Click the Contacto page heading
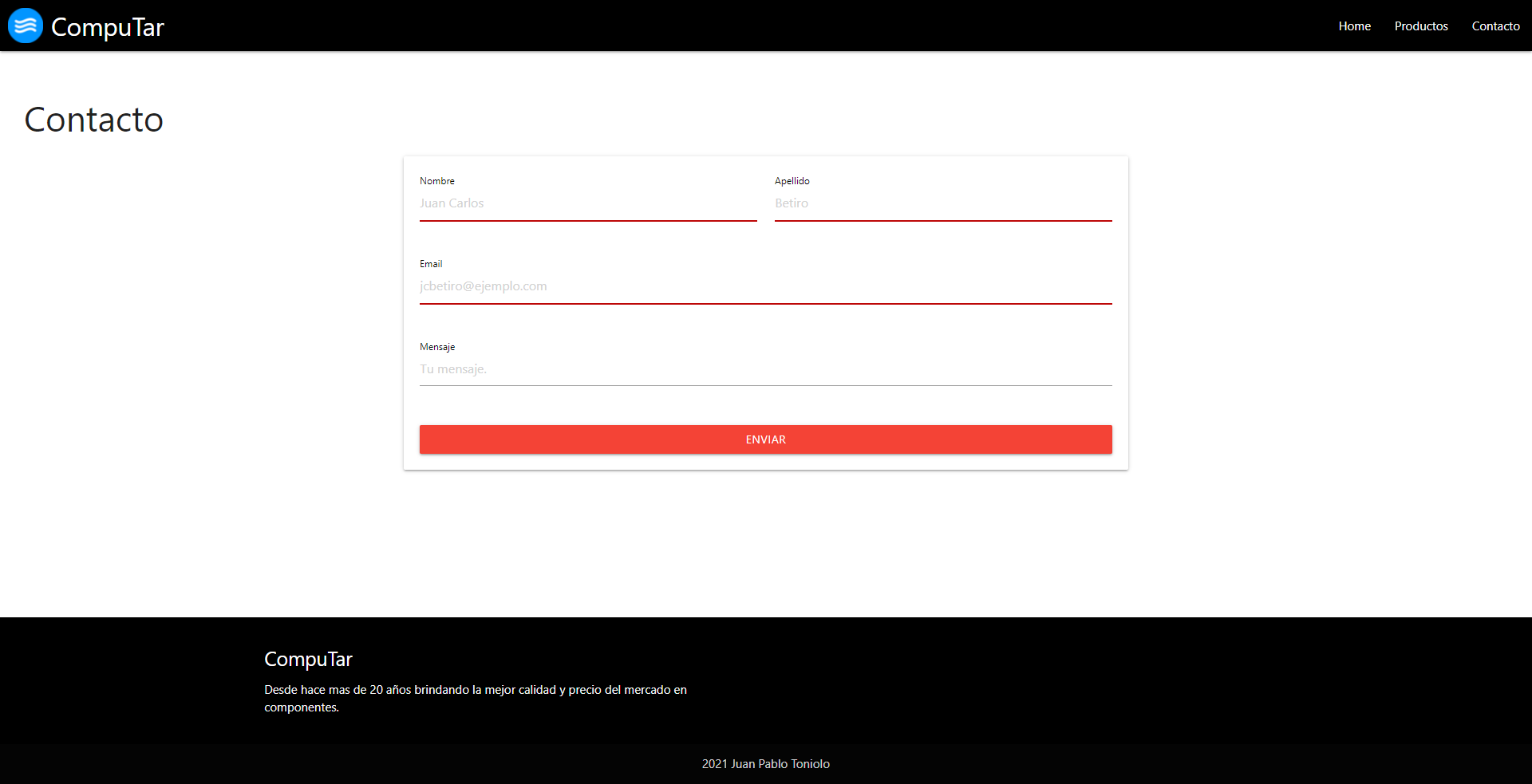This screenshot has width=1532, height=784. [94, 120]
